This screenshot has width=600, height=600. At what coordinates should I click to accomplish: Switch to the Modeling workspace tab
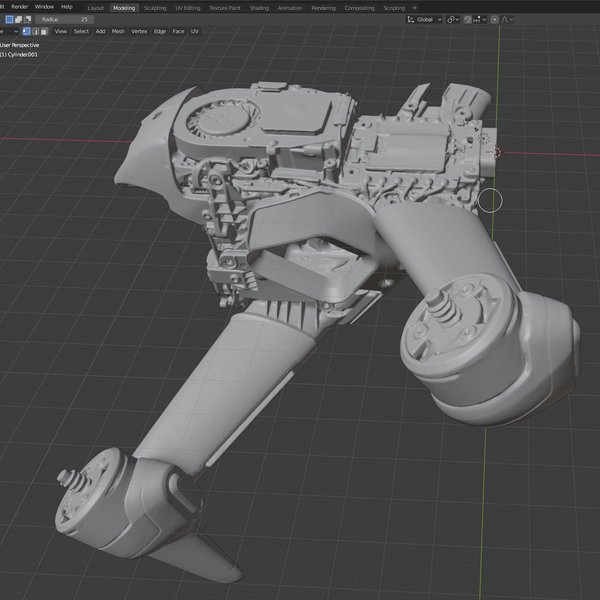pyautogui.click(x=124, y=8)
